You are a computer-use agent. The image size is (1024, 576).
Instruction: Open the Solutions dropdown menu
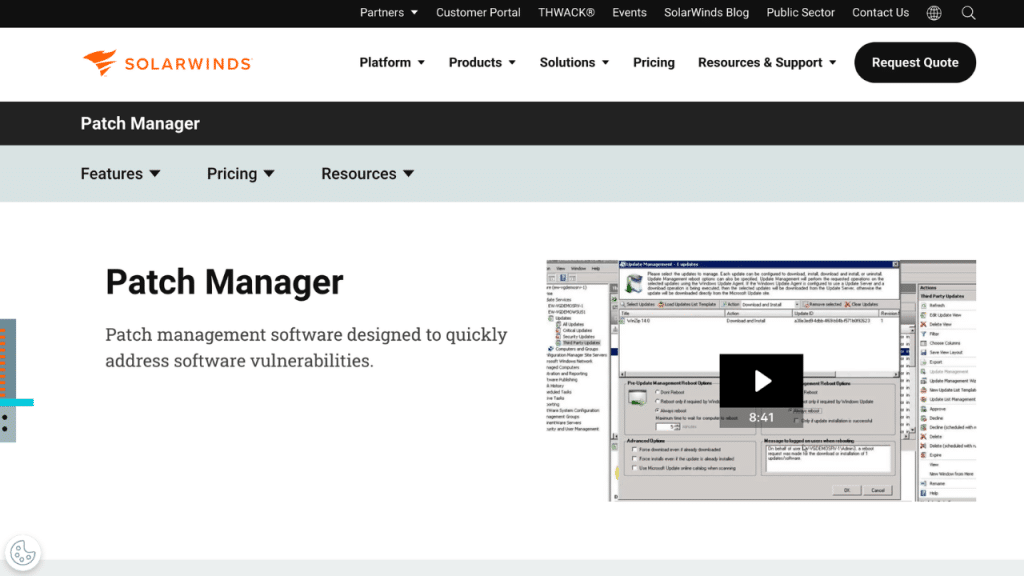574,63
